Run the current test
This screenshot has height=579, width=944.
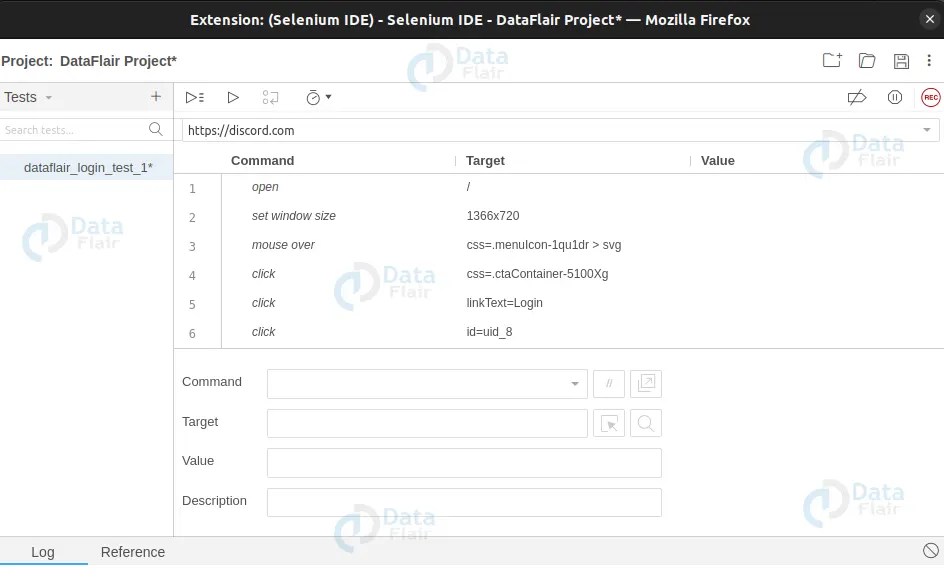[232, 97]
